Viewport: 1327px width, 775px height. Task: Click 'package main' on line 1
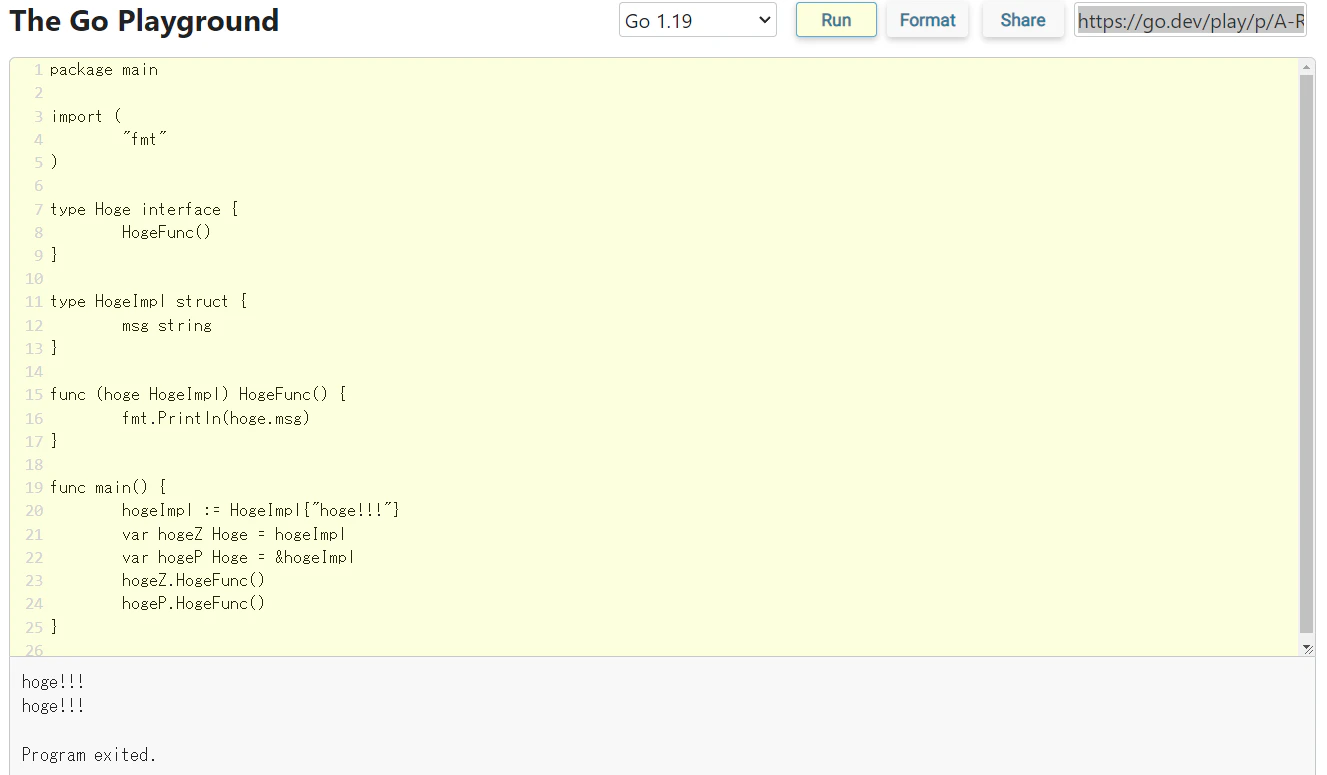(x=104, y=70)
